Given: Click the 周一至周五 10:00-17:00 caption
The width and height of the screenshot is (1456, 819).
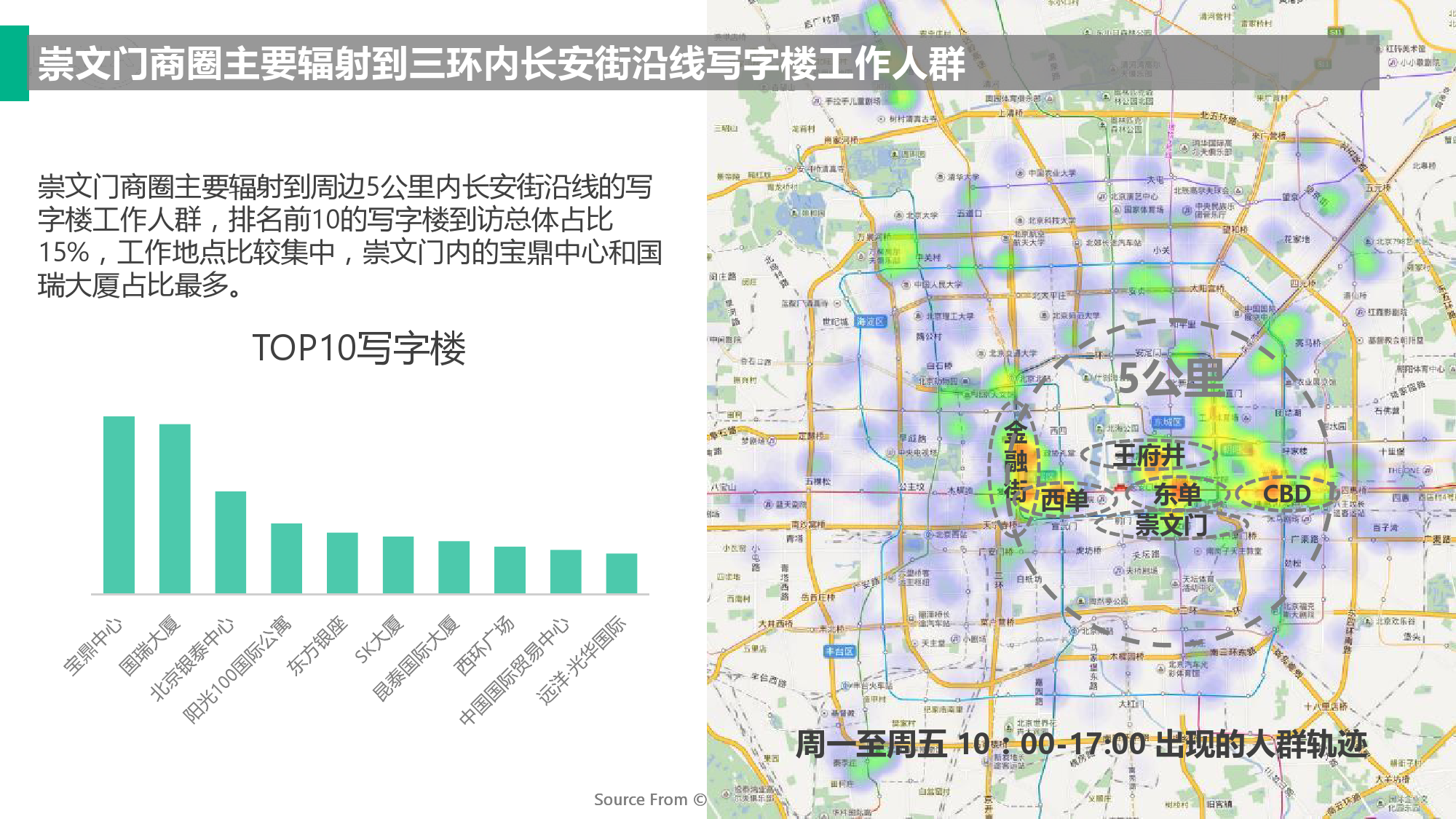Looking at the screenshot, I should (x=1081, y=744).
